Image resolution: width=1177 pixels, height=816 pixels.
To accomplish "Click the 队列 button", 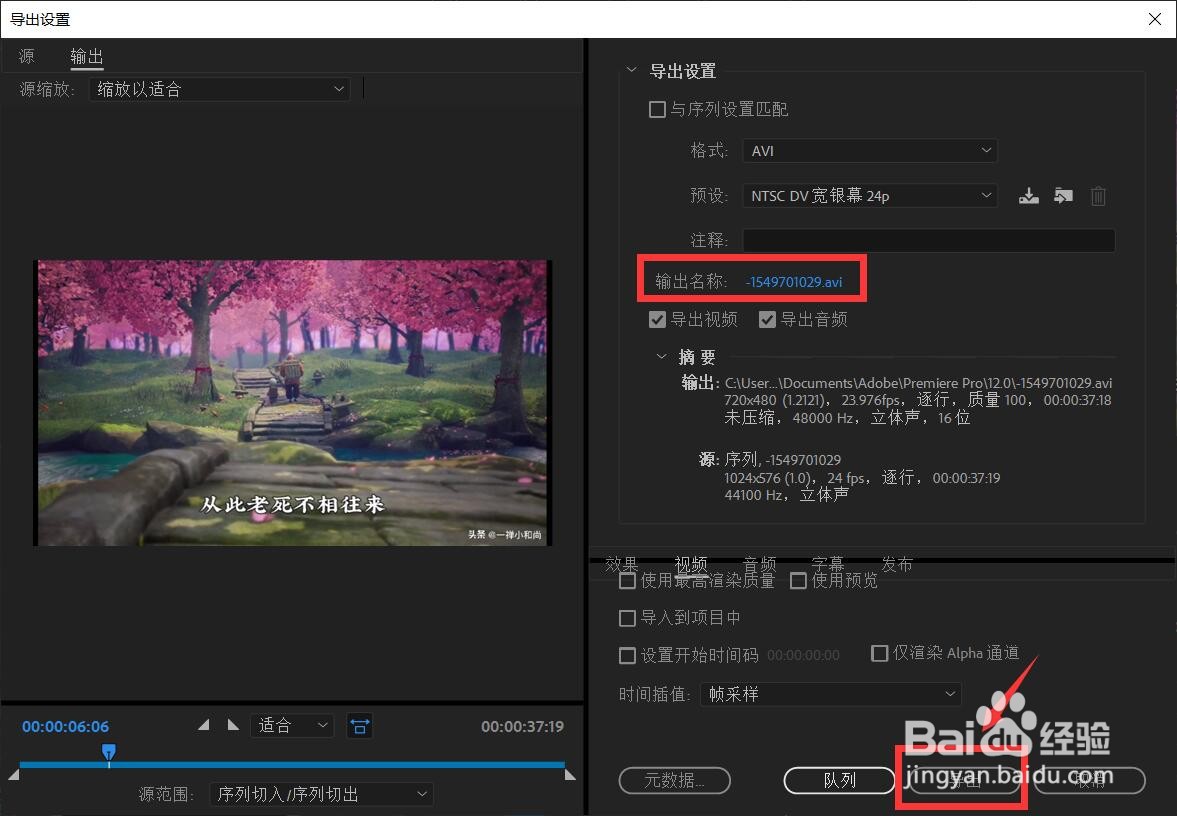I will [839, 781].
